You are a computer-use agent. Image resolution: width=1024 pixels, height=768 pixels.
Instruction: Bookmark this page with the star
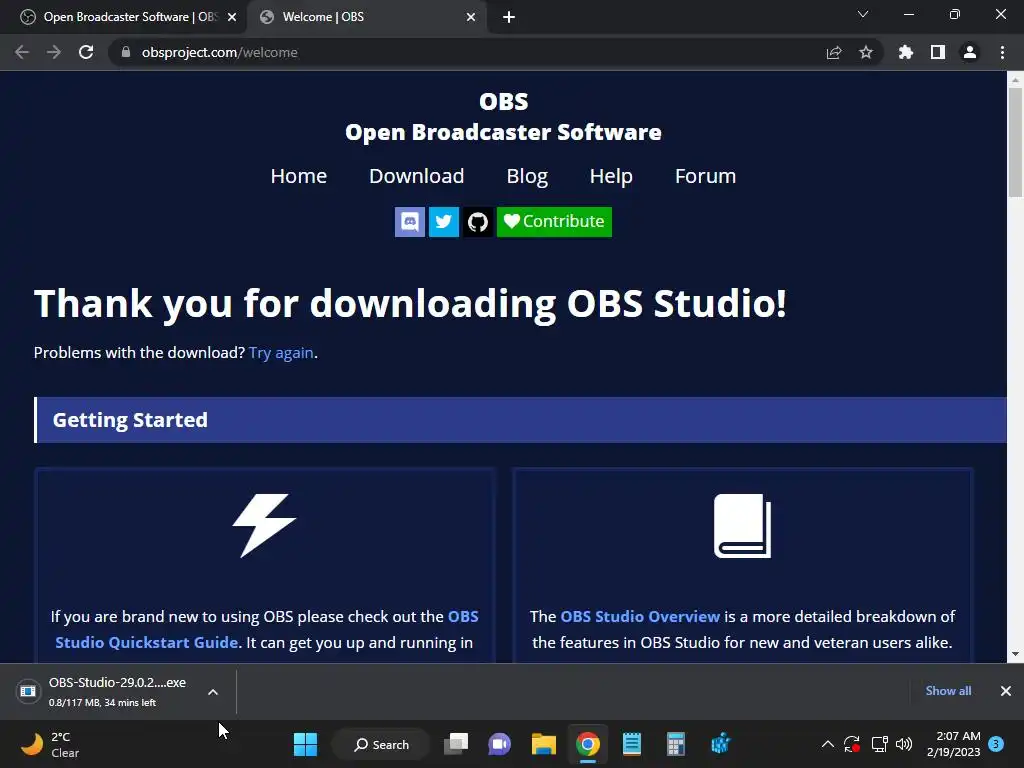tap(866, 52)
